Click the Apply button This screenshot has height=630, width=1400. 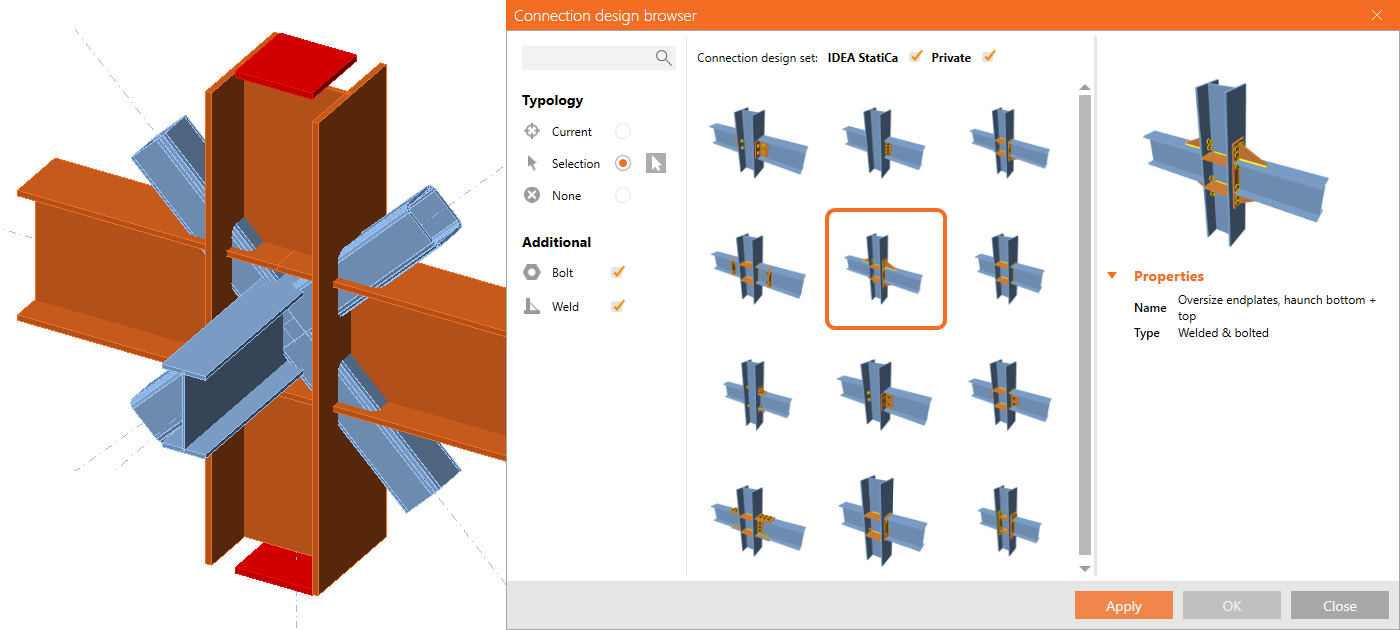(x=1123, y=605)
